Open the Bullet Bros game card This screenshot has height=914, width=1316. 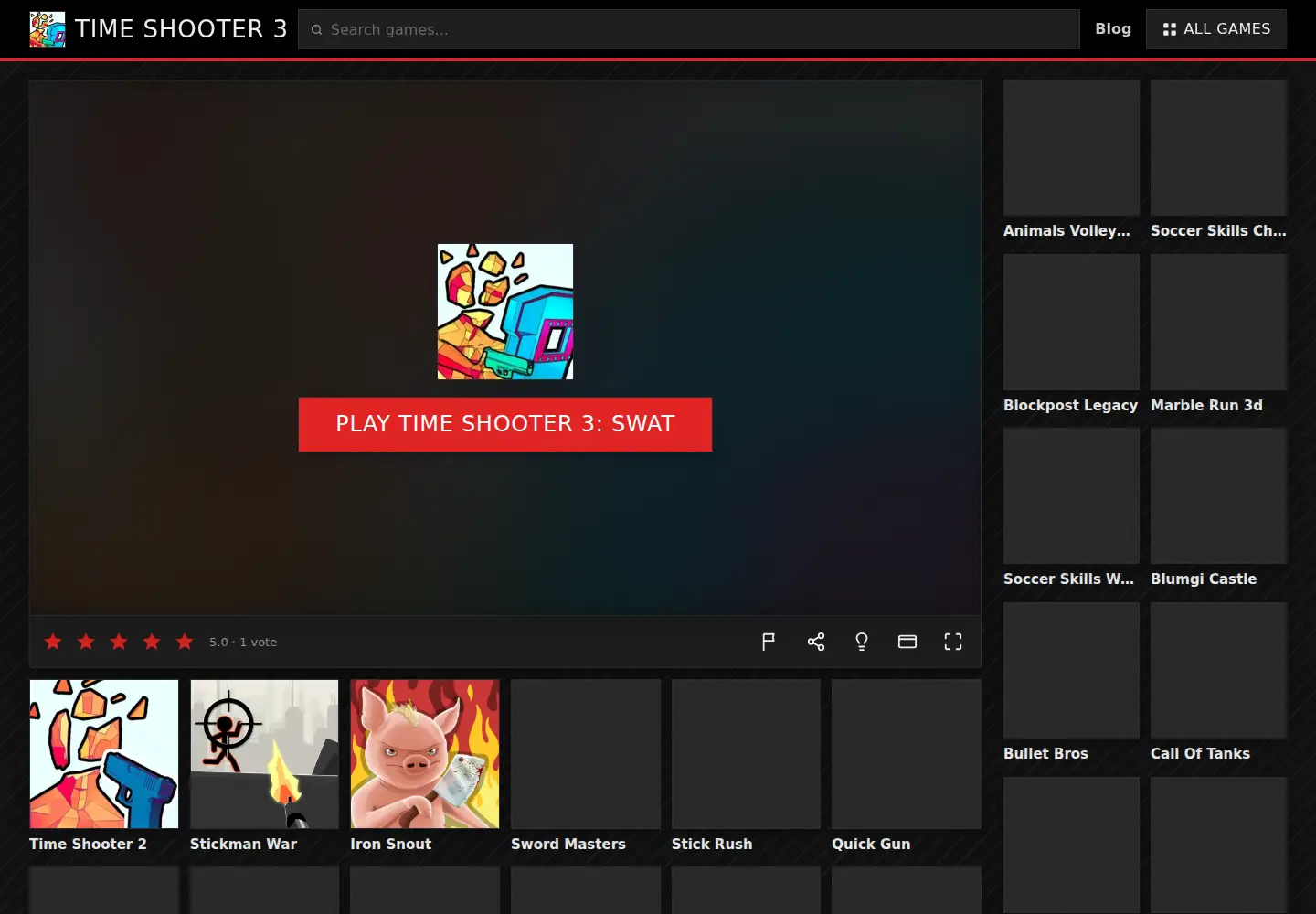point(1071,683)
